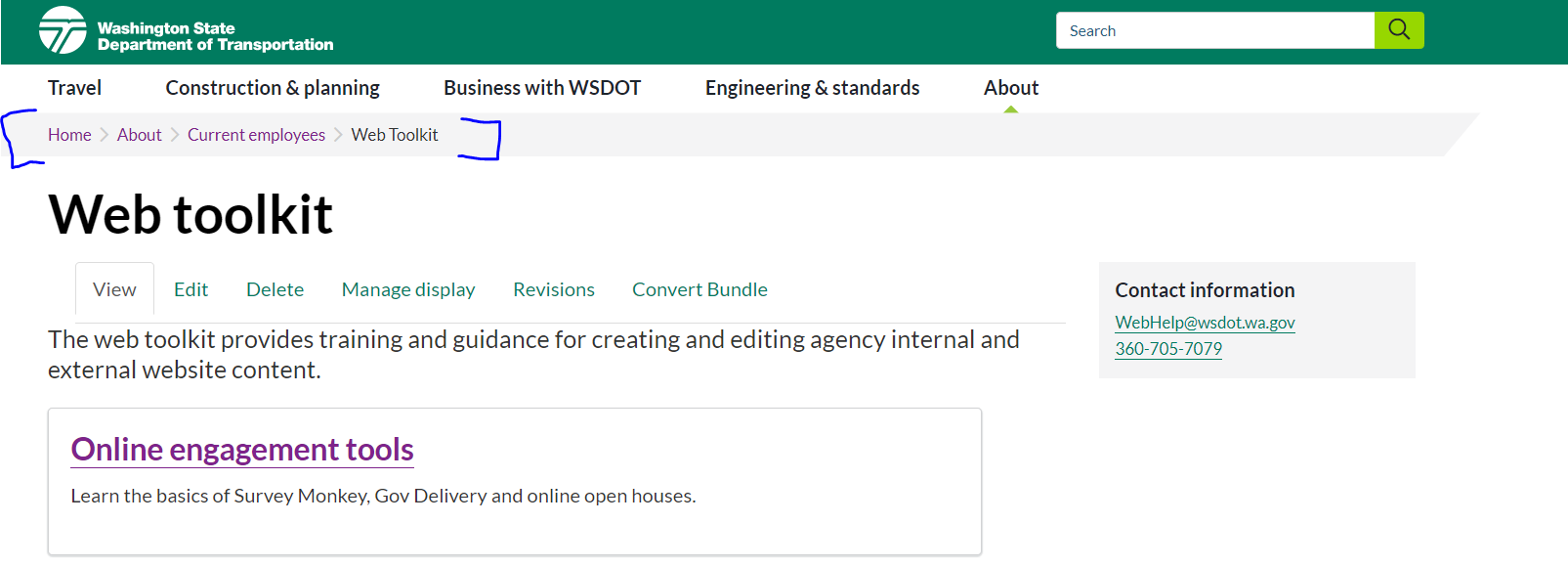Open the Business with WSDOT menu
The image size is (1568, 567).
542,88
